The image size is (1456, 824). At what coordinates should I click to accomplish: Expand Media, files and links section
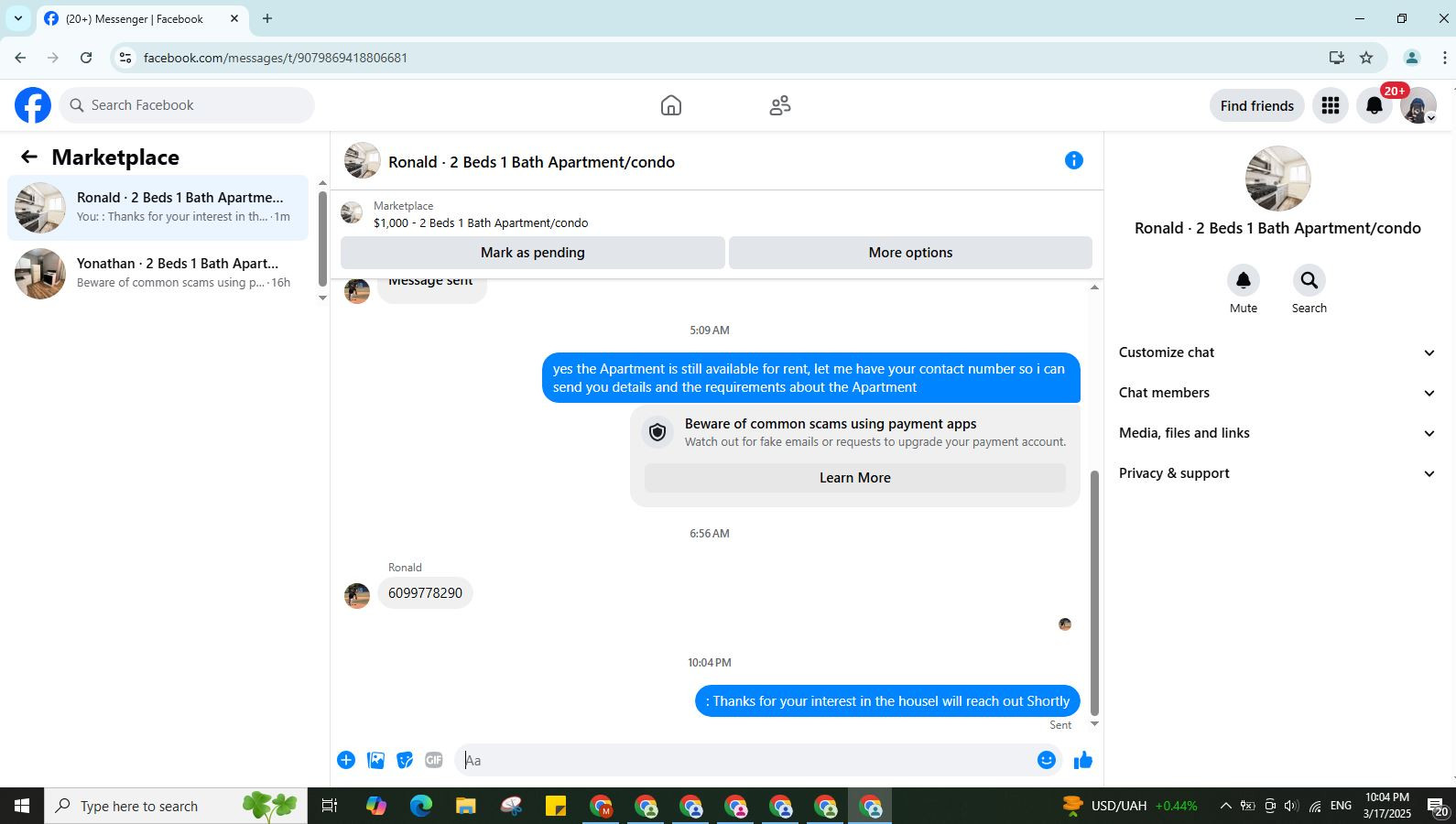[x=1277, y=433]
